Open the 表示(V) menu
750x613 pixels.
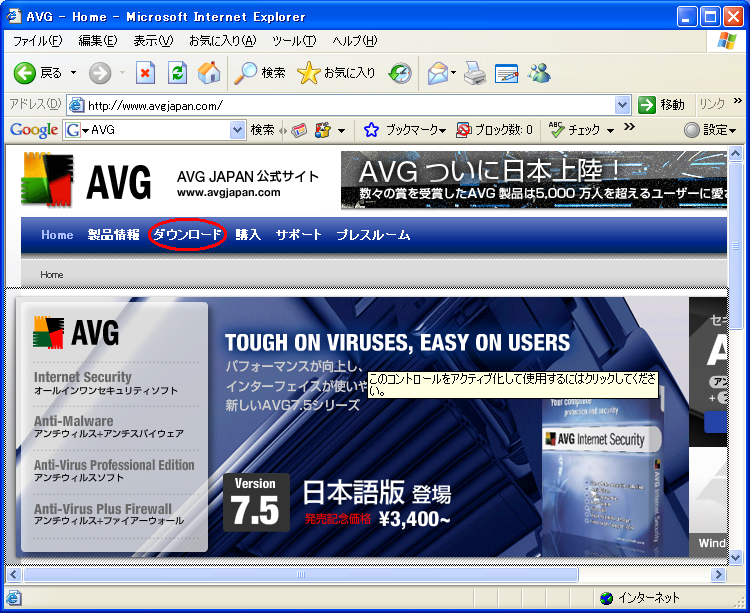click(x=153, y=41)
